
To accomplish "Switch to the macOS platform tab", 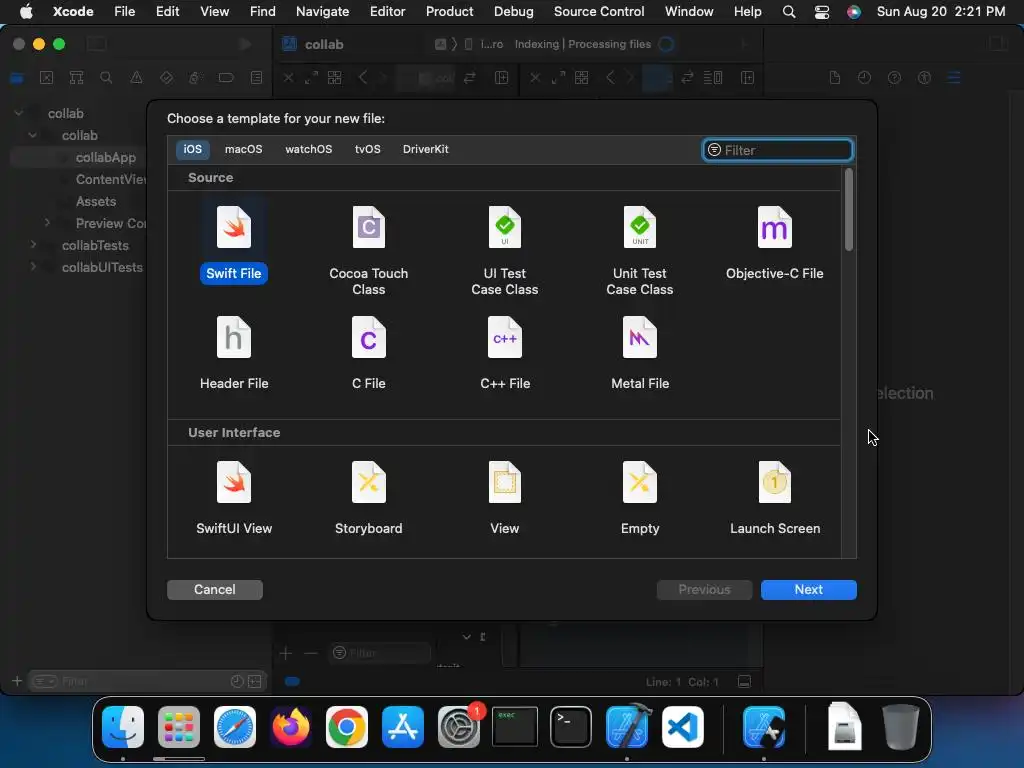I will (244, 149).
